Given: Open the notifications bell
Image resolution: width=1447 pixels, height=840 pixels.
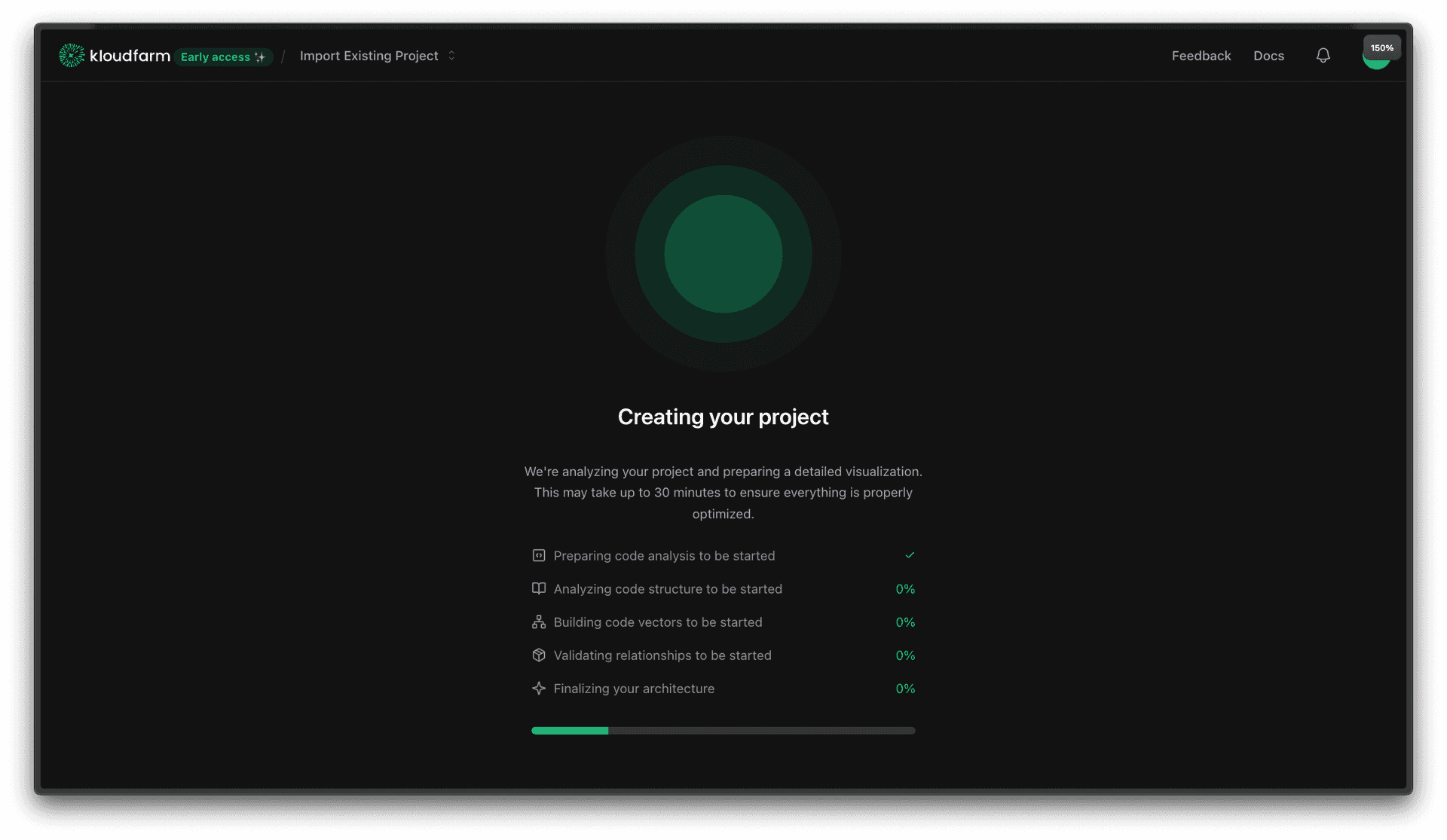Looking at the screenshot, I should coord(1323,55).
